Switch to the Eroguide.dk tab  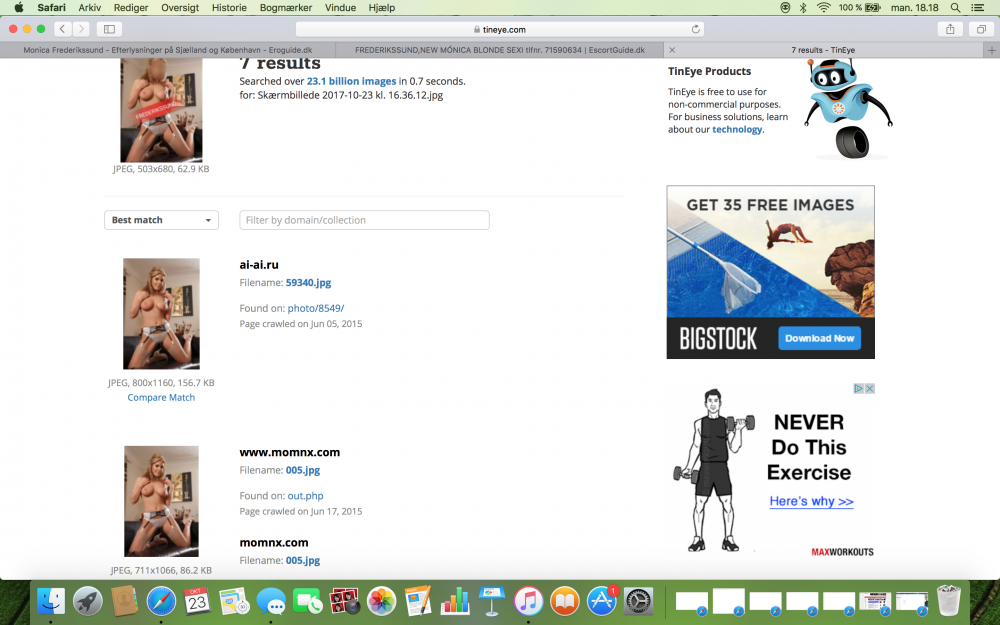[x=168, y=50]
